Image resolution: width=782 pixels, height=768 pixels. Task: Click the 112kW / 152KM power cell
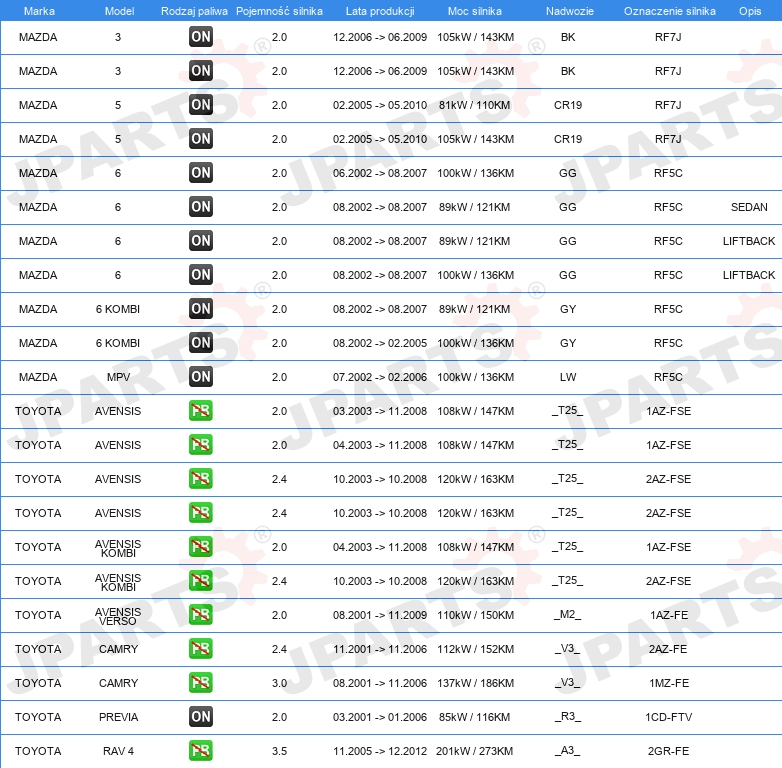click(x=475, y=649)
